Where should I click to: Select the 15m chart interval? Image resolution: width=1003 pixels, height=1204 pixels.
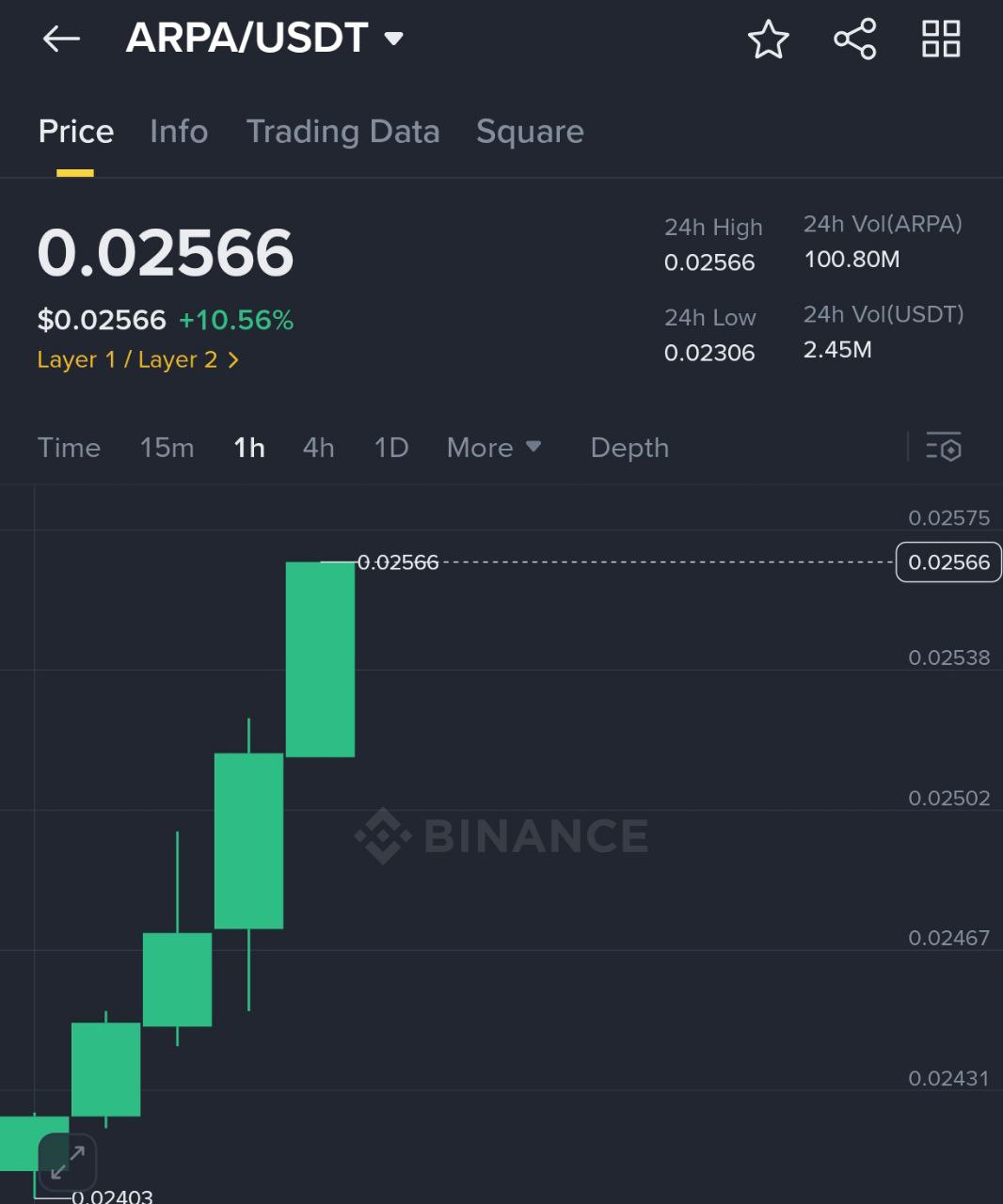[167, 448]
